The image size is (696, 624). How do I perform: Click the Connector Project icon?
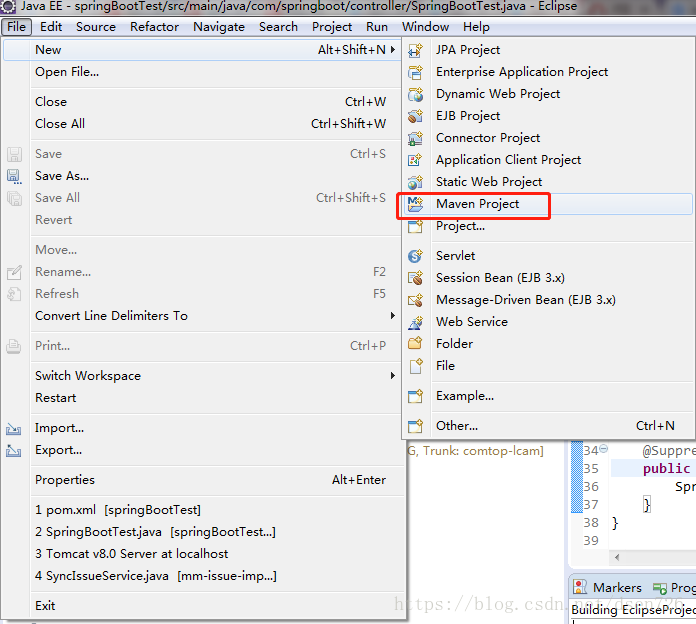[415, 138]
